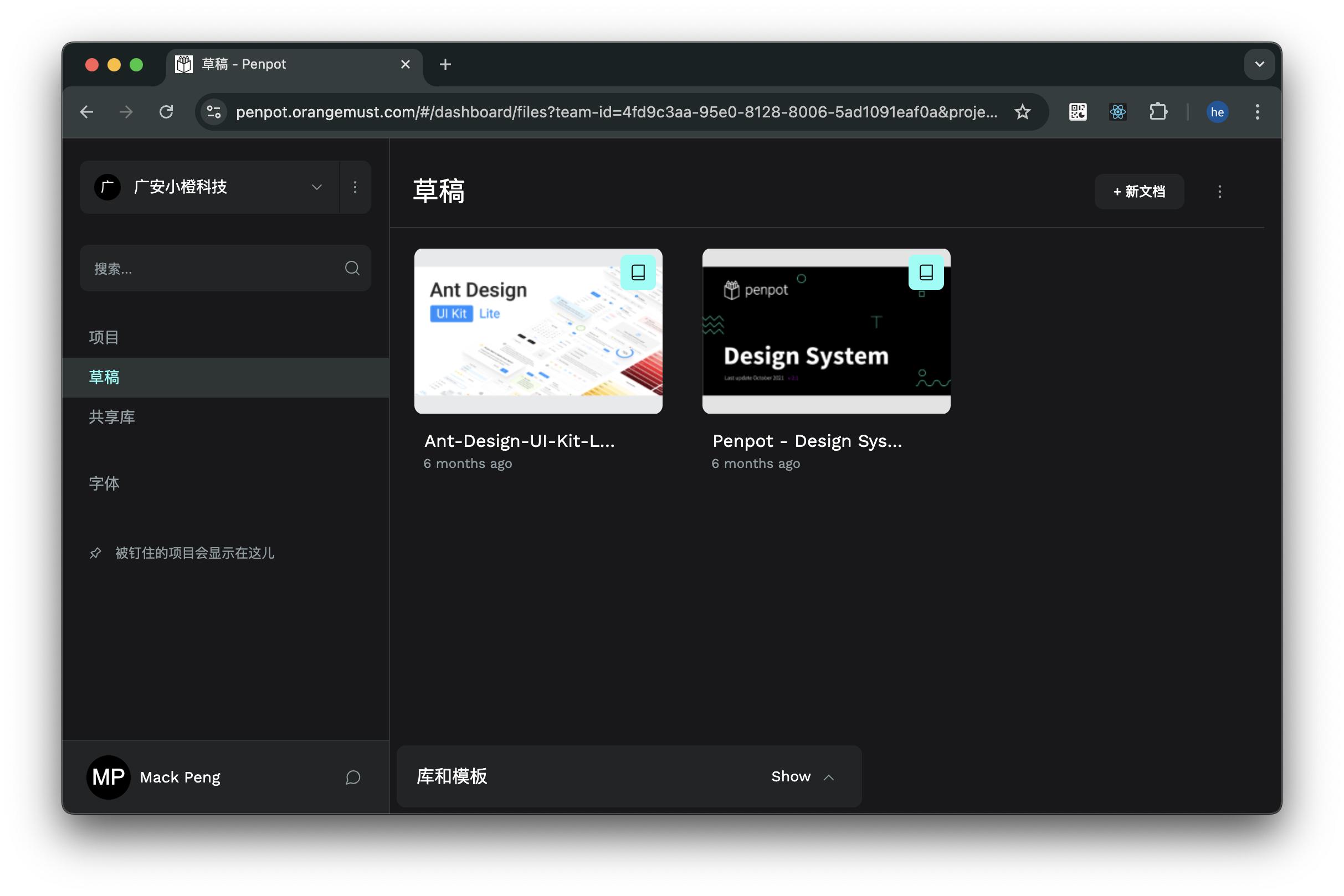This screenshot has width=1344, height=896.
Task: Open the comments bubble icon beside Mack Peng
Action: [x=353, y=777]
